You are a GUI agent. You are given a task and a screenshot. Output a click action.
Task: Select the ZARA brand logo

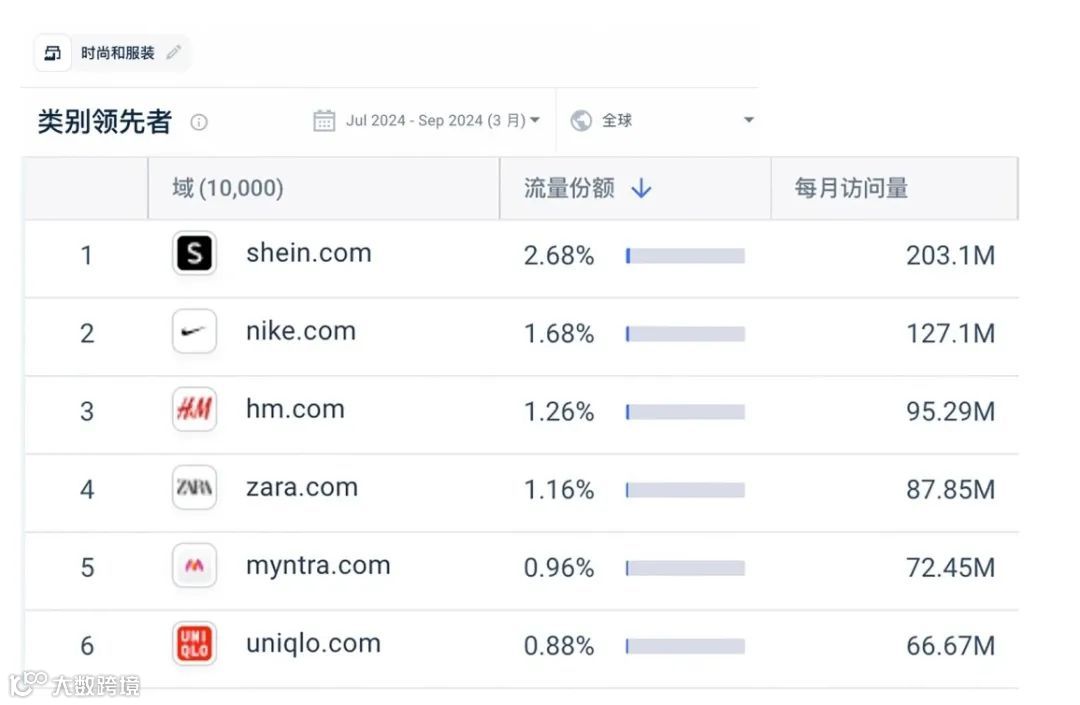[194, 487]
